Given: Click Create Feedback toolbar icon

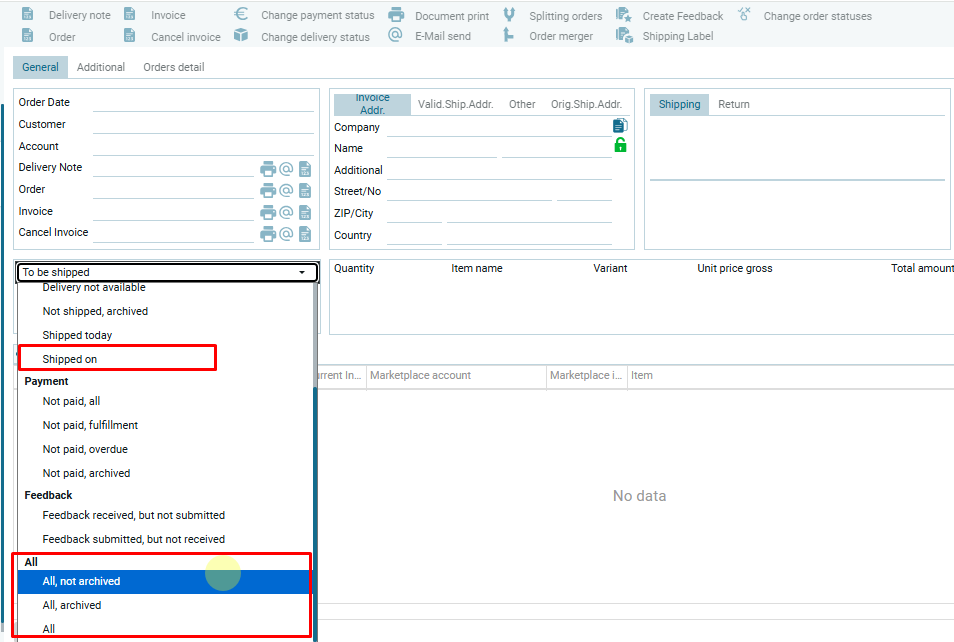Looking at the screenshot, I should [624, 15].
